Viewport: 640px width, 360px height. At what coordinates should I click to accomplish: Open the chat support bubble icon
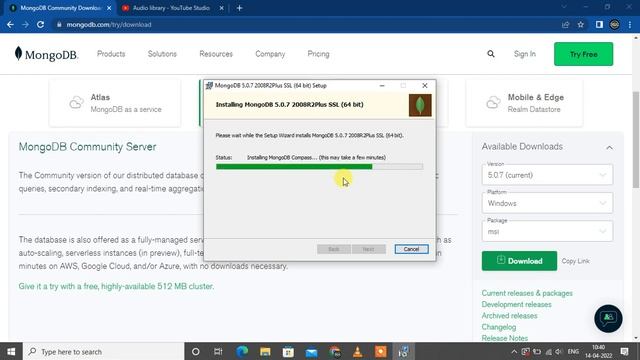tap(608, 318)
